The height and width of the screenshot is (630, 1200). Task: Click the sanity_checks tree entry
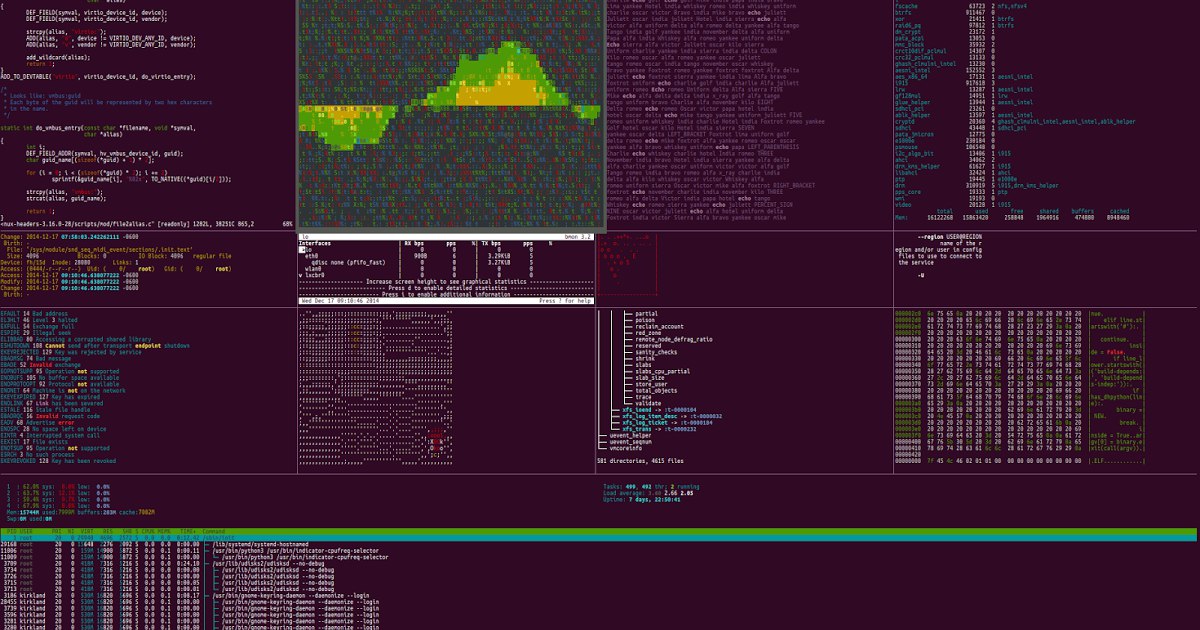pos(656,352)
